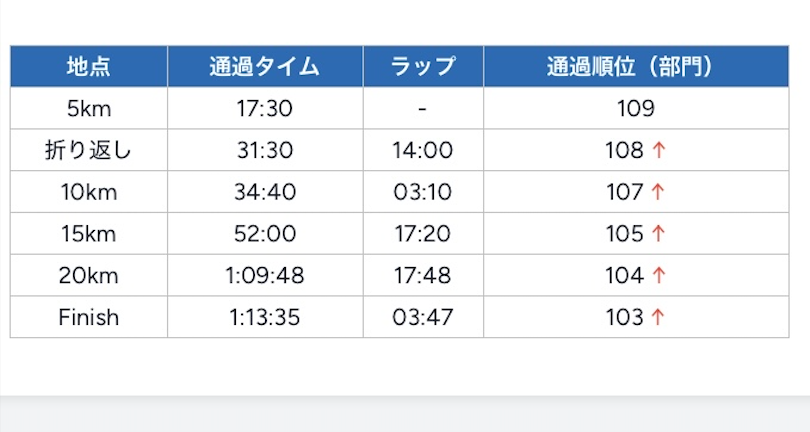Click the red up arrow beside rank 105
Screen dimensions: 810x432
pyautogui.click(x=657, y=234)
